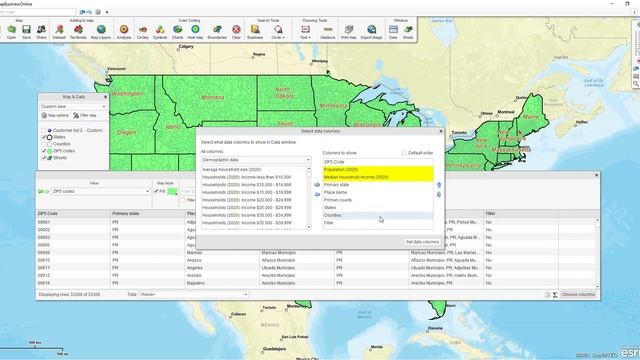Viewport: 640px width, 360px height.
Task: Select ZIP5 Code in Columns to show
Action: coord(378,162)
